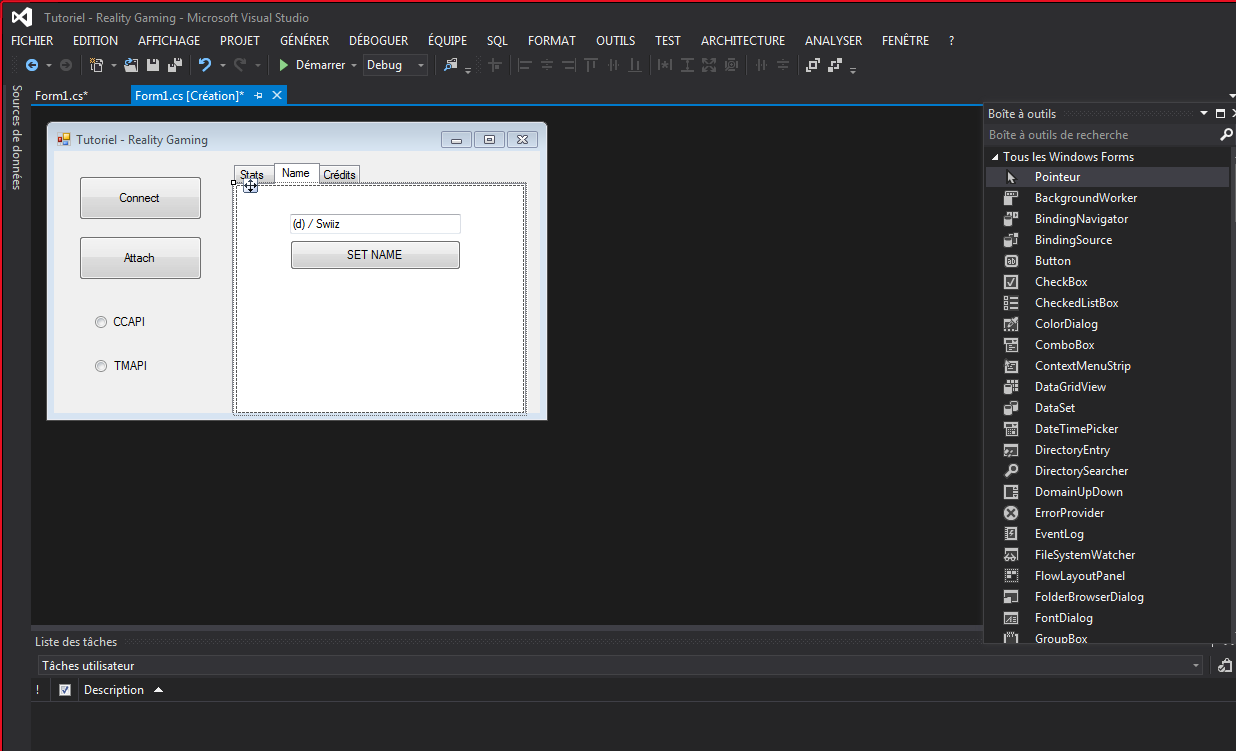Open the Sources de données side panel
The height and width of the screenshot is (751, 1236).
tap(16, 137)
